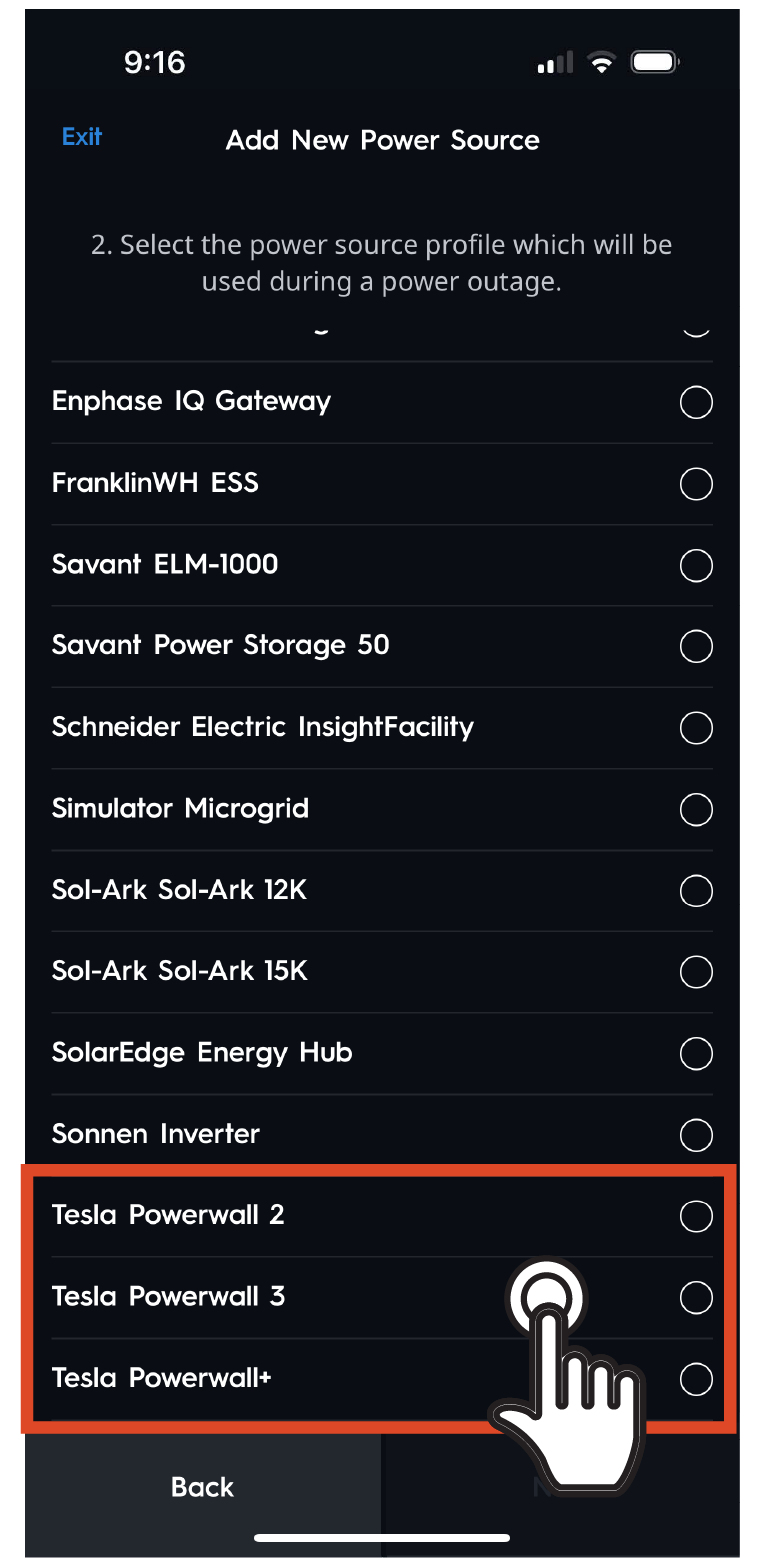Tap the home indicator bar
This screenshot has width=764, height=1564.
(x=382, y=1537)
